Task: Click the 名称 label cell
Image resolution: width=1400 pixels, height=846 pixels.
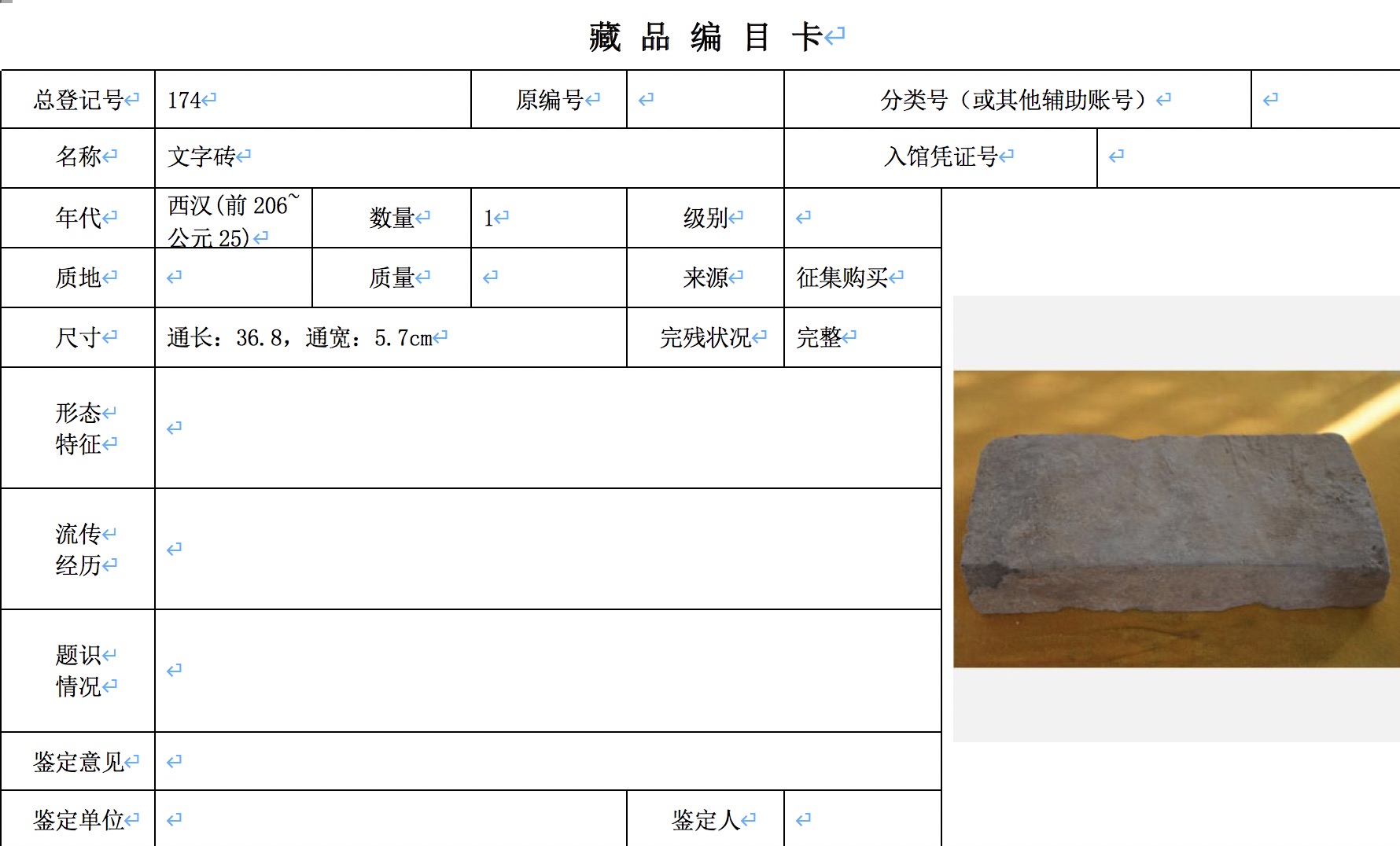Action: (78, 157)
